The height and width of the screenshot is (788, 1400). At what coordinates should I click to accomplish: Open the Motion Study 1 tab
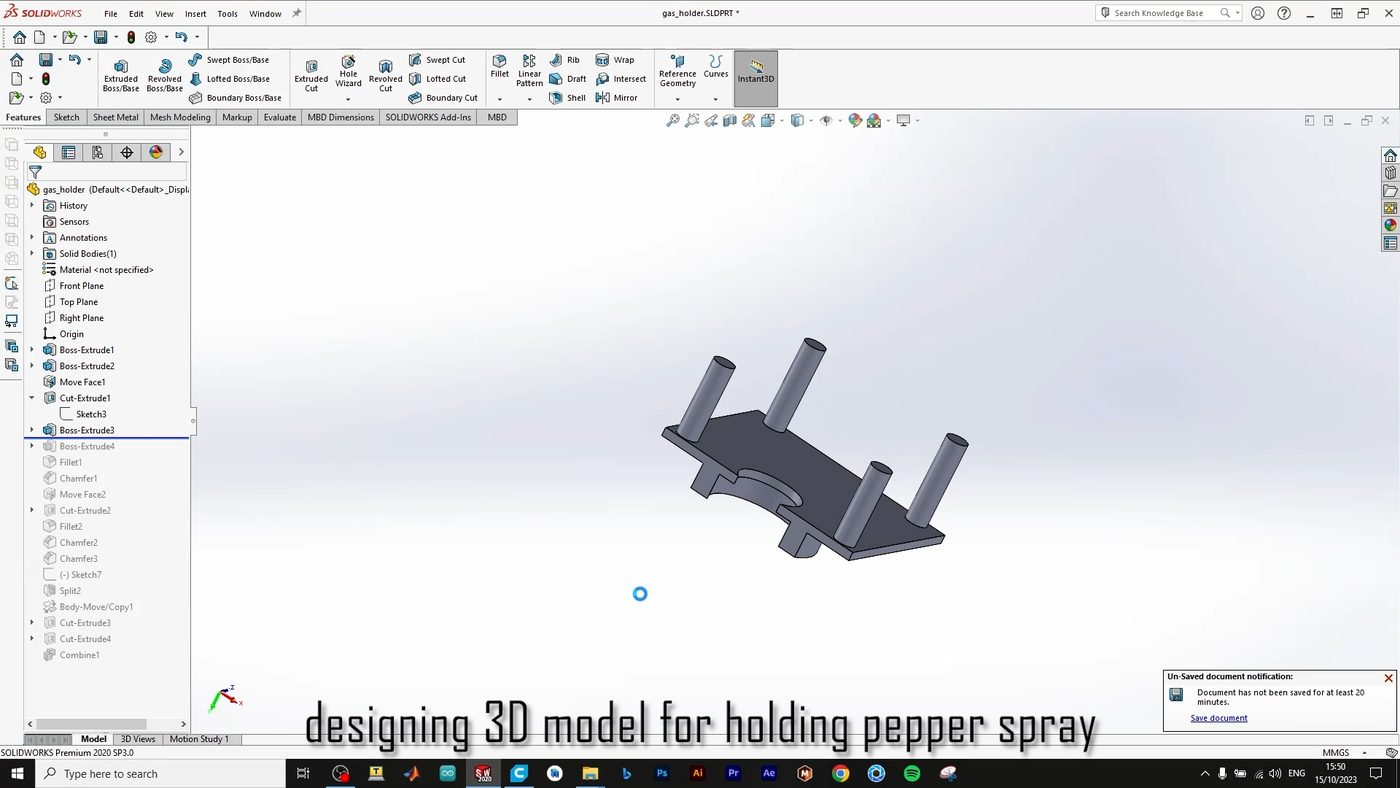[199, 739]
